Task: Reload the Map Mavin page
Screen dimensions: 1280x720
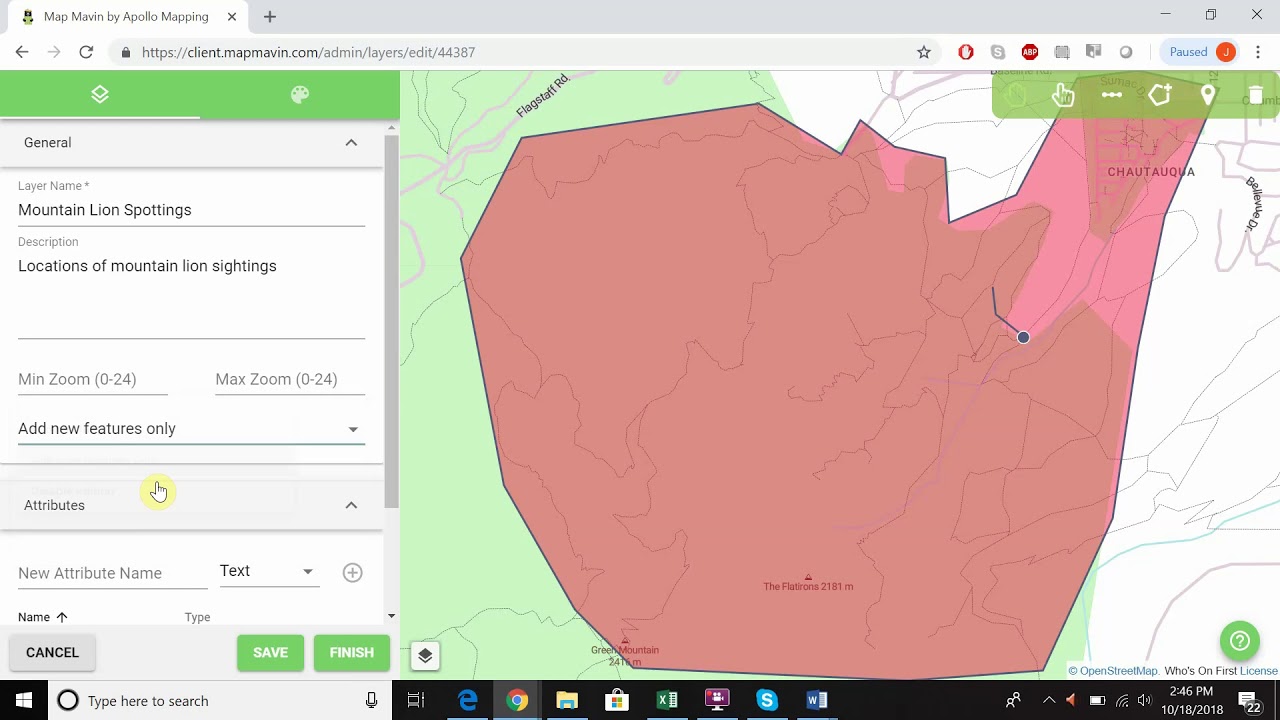Action: click(86, 52)
